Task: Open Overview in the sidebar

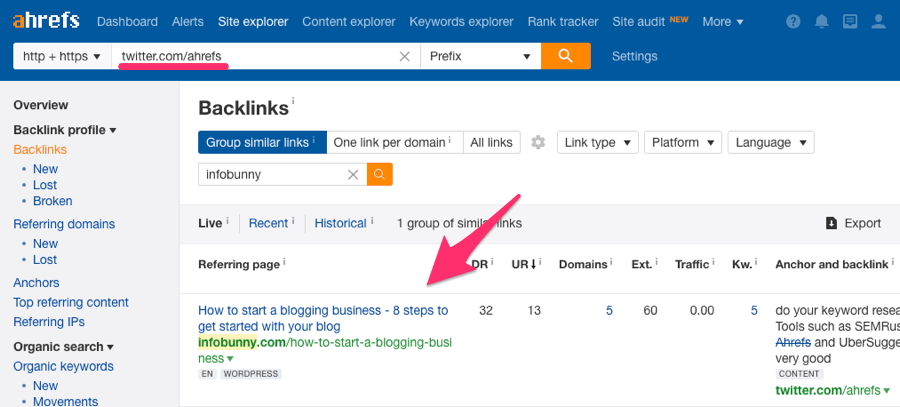Action: tap(41, 105)
